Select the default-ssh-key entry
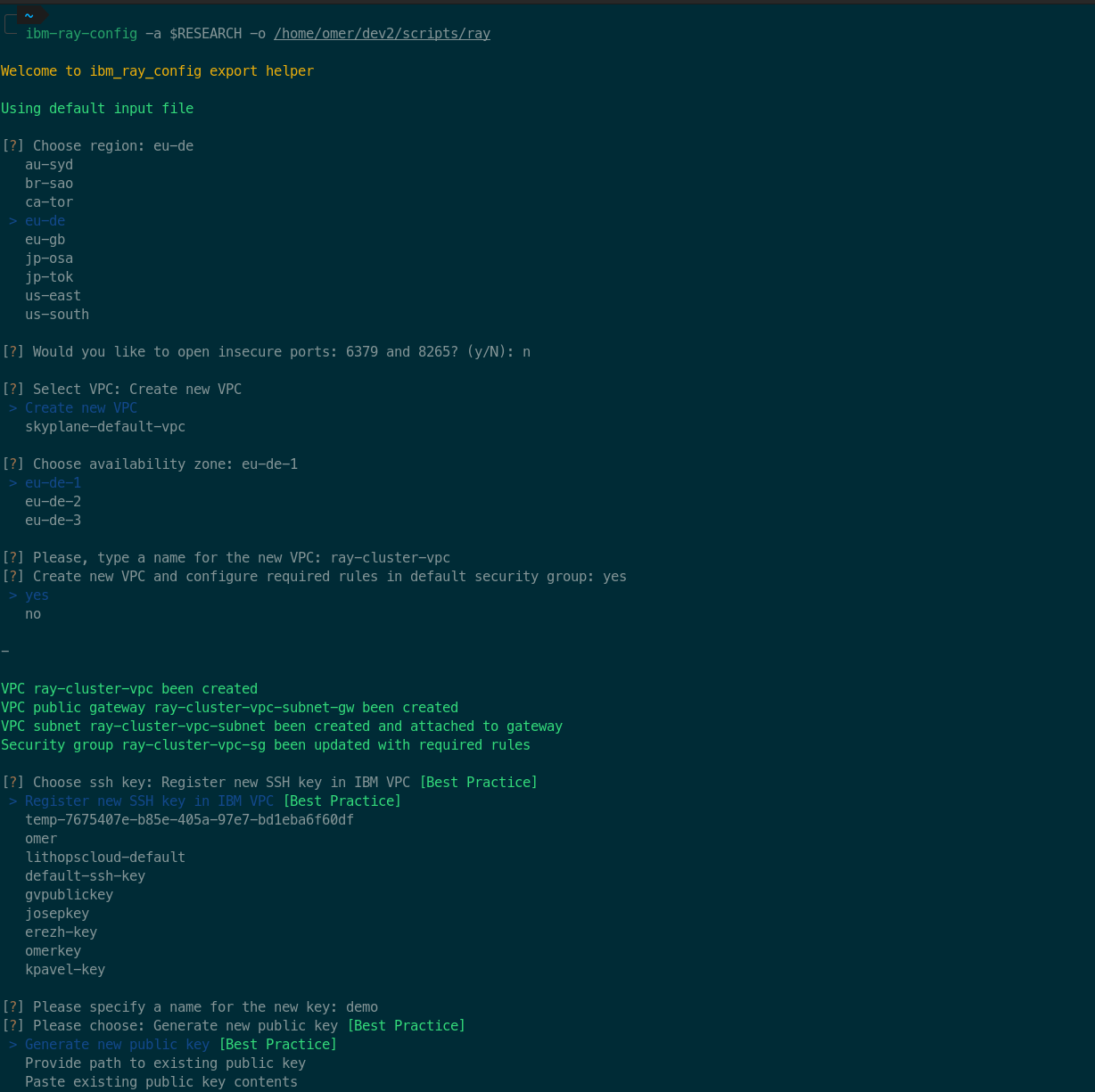The image size is (1095, 1092). 85,876
